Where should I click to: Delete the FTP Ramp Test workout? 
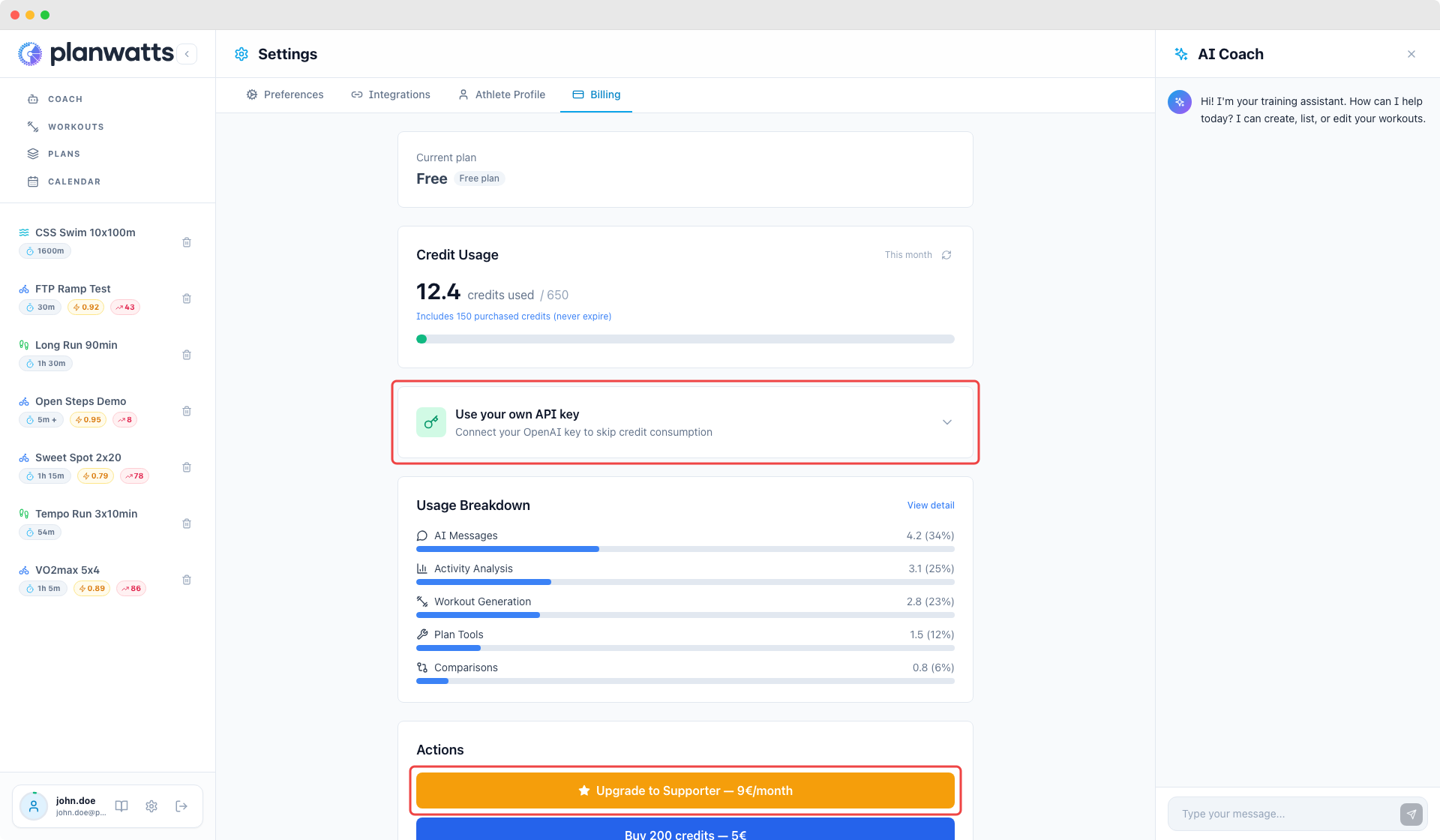187,298
